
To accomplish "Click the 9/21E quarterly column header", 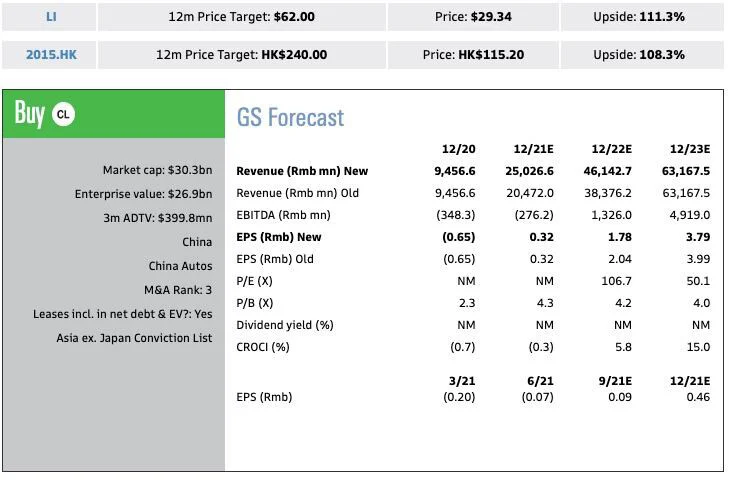I will click(615, 381).
